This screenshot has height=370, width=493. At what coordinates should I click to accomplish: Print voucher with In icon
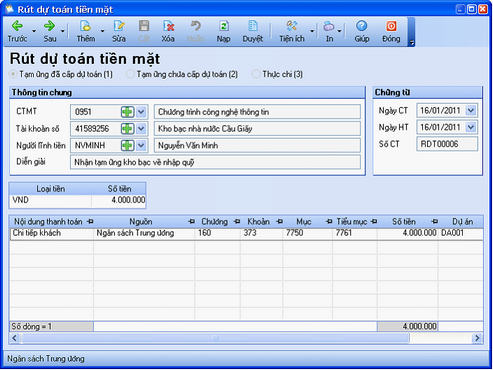pyautogui.click(x=329, y=26)
